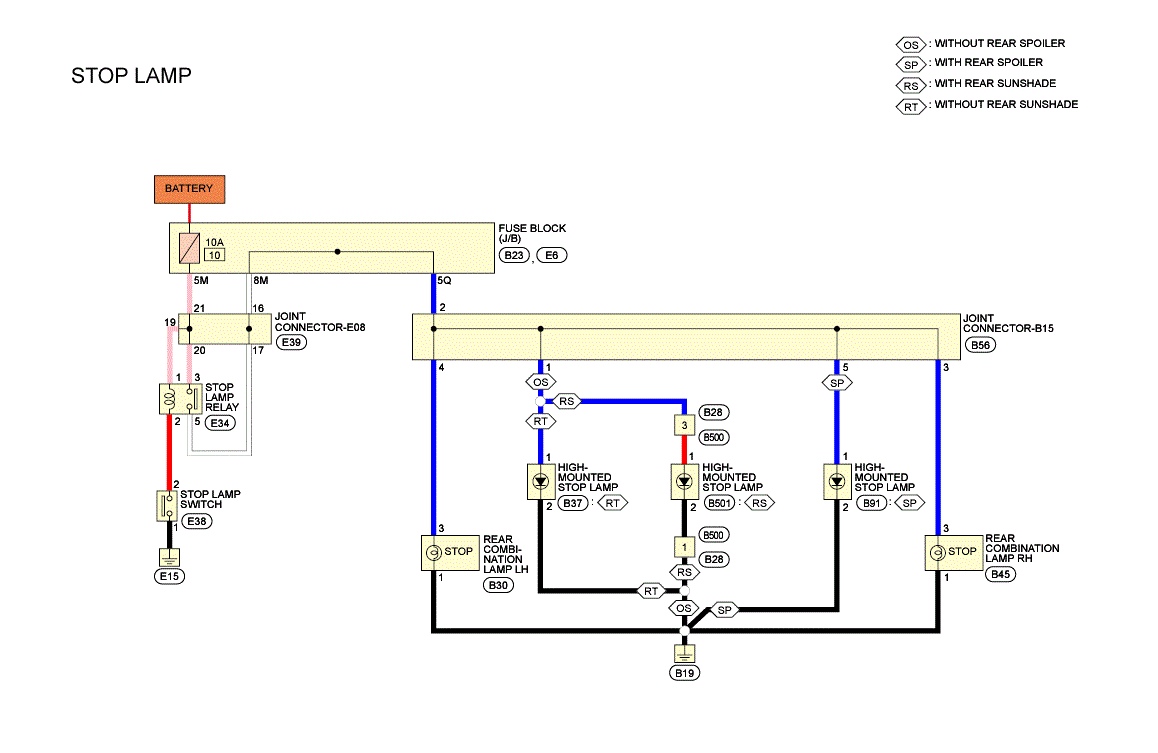
Task: Click the OS legend marker, without rear spoiler
Action: point(911,45)
